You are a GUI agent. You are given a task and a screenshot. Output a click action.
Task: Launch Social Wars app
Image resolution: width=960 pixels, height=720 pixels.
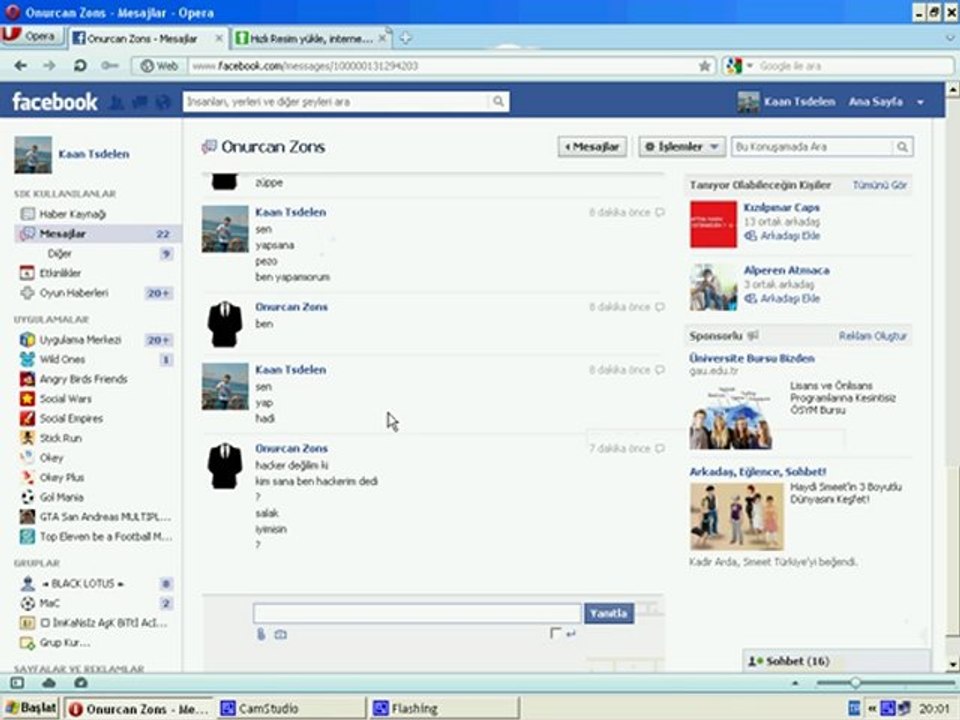[x=66, y=399]
